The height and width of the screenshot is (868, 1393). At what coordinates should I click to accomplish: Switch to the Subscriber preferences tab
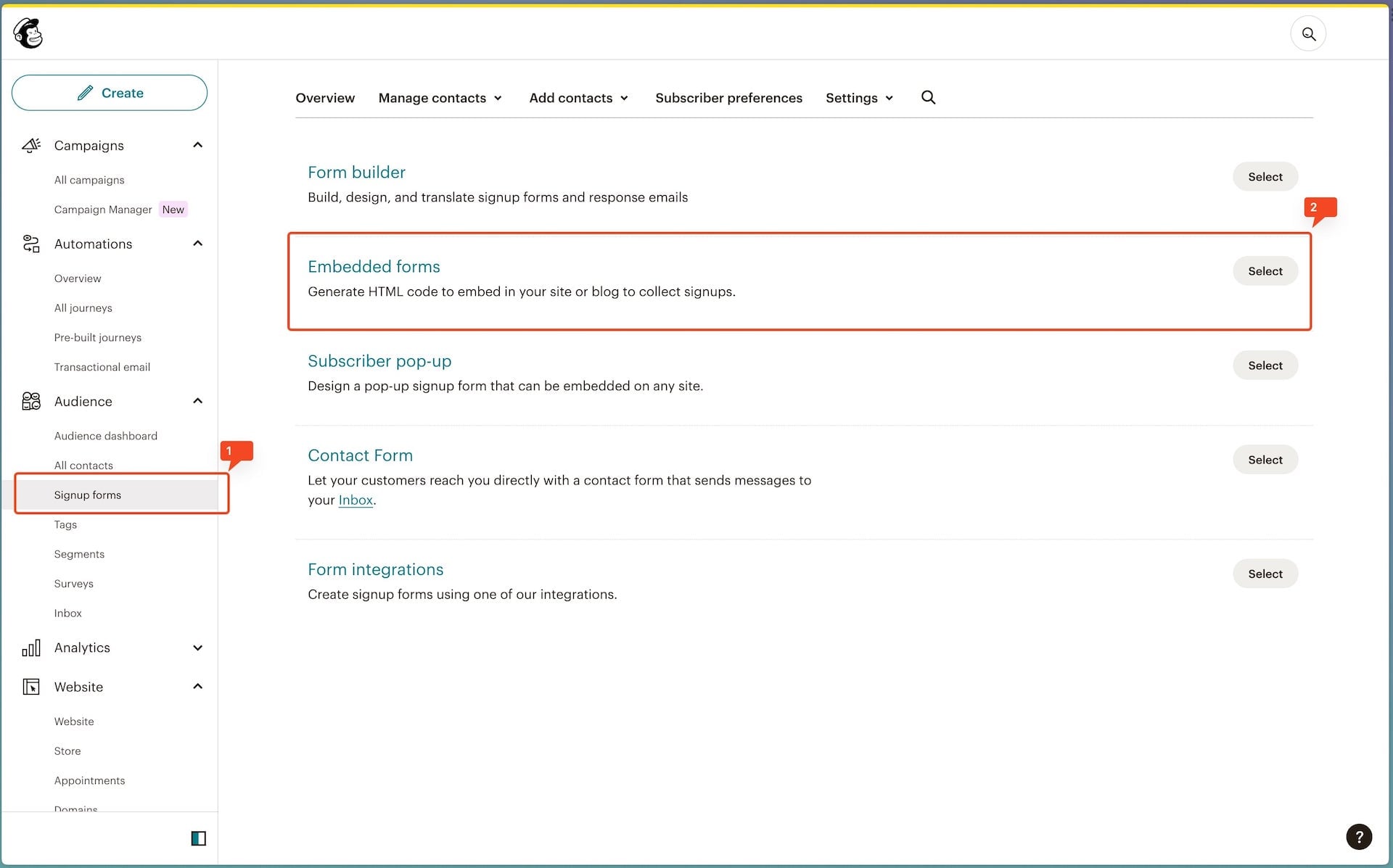click(728, 98)
